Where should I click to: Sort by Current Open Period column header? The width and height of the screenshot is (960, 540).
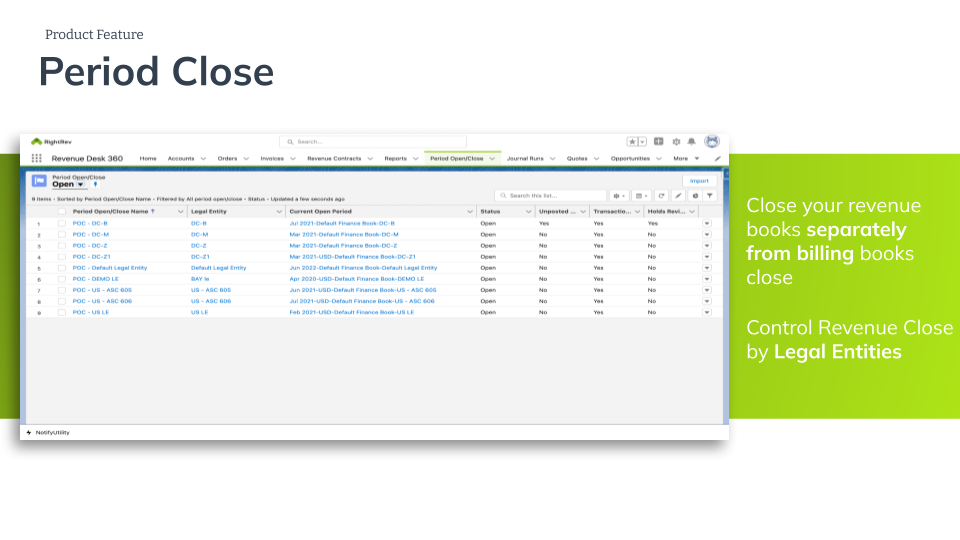321,212
